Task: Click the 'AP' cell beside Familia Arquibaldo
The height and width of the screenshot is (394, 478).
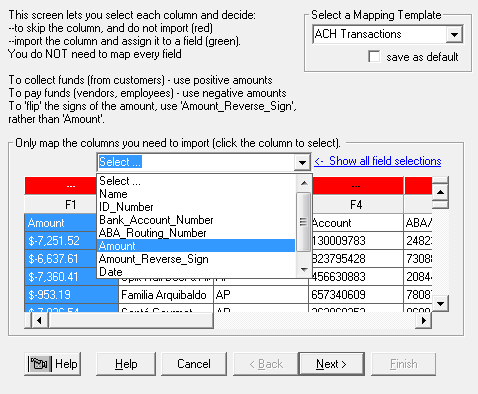Action: pos(261,295)
